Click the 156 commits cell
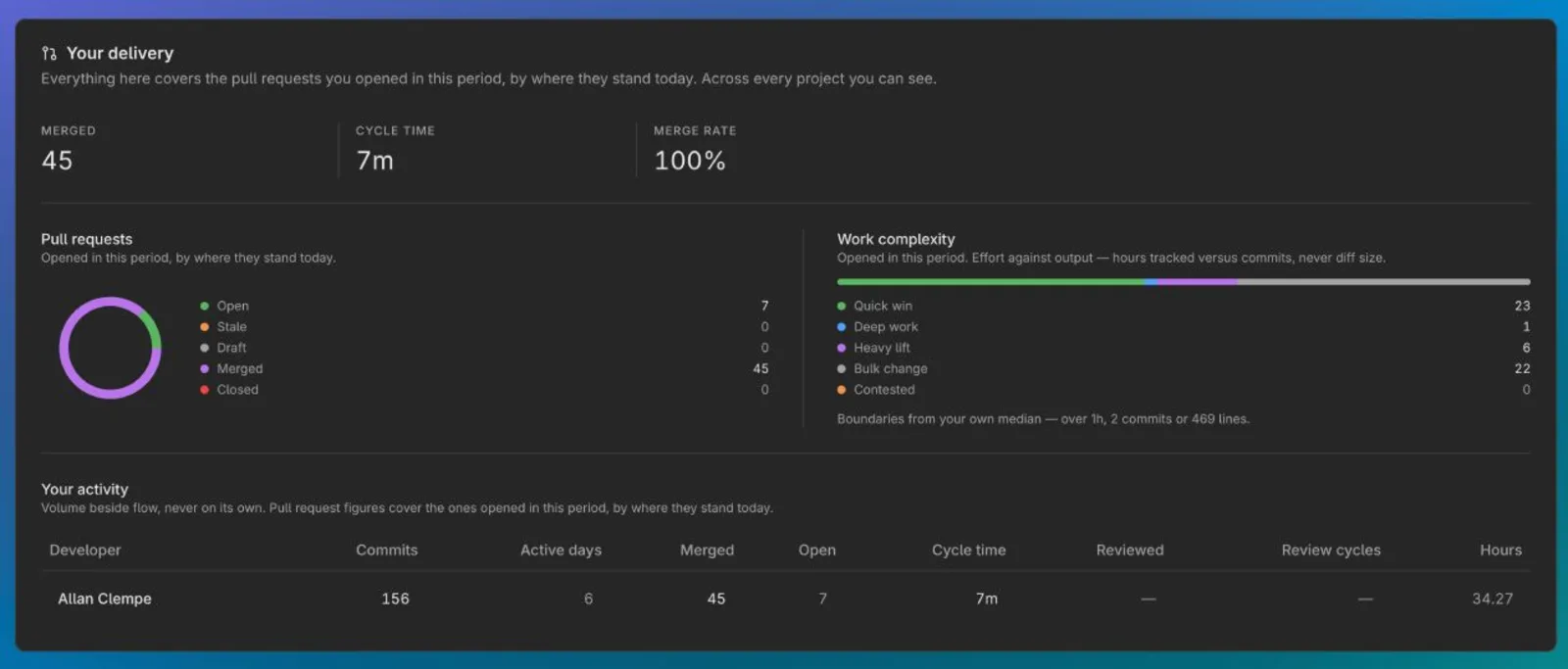1568x669 pixels. pos(395,598)
